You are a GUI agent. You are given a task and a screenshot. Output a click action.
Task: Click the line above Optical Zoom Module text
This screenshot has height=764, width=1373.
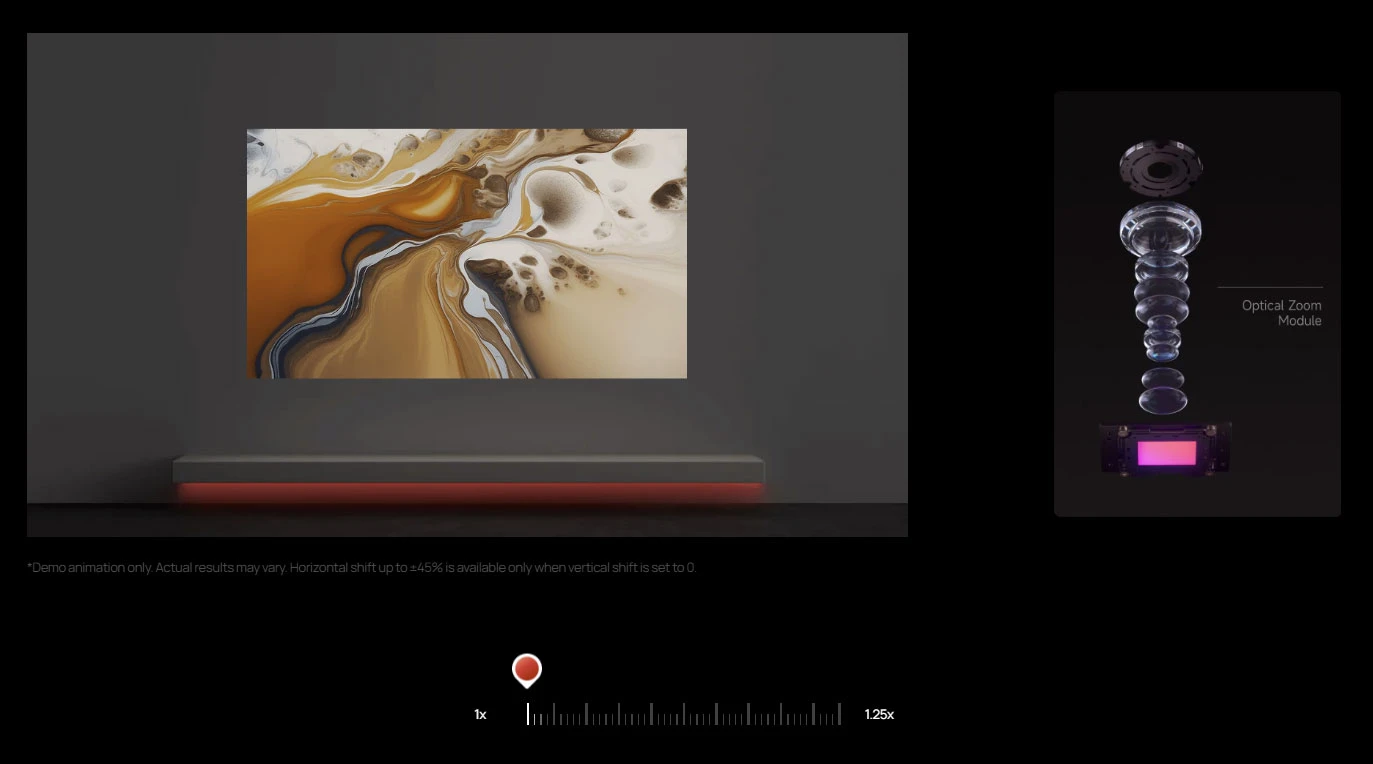pyautogui.click(x=1270, y=288)
